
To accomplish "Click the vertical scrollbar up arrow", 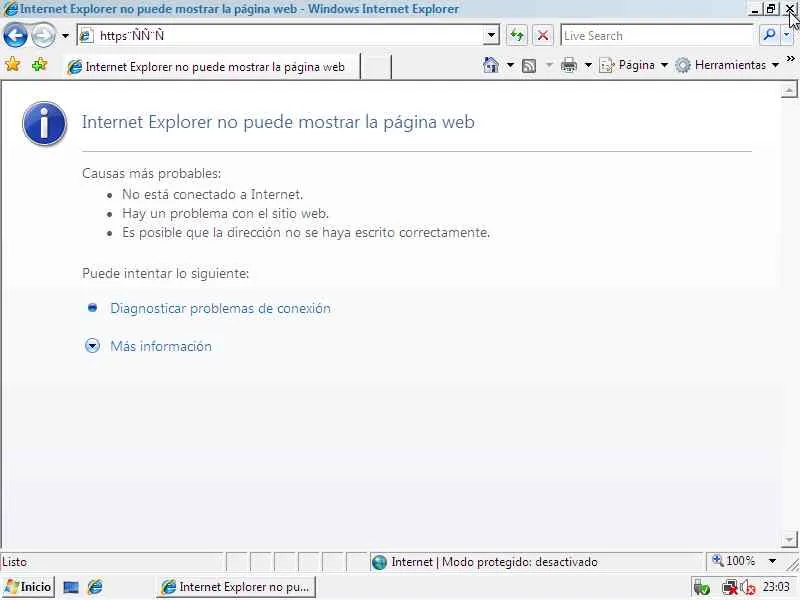I will (789, 90).
